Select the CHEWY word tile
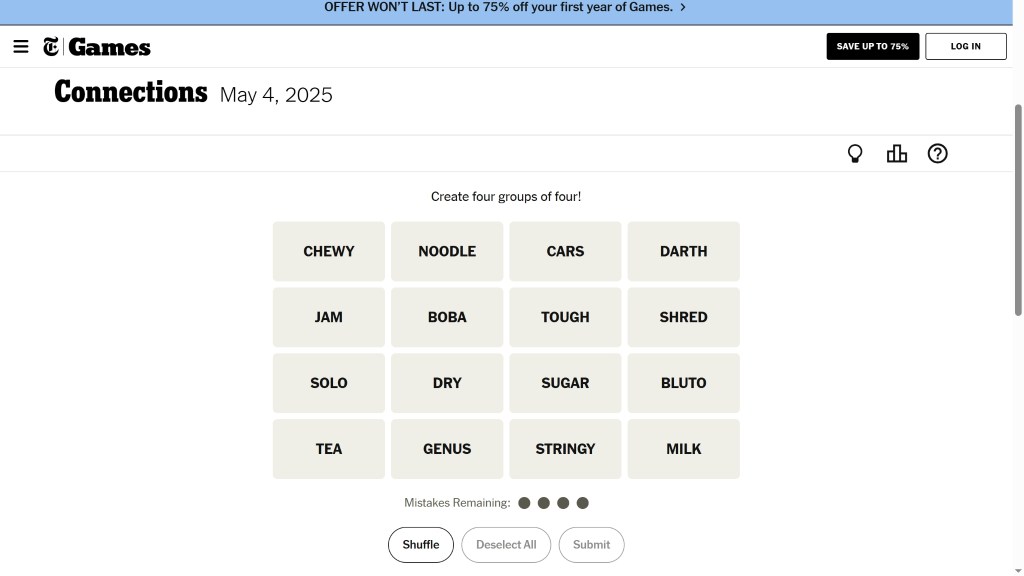This screenshot has width=1024, height=576. tap(329, 252)
